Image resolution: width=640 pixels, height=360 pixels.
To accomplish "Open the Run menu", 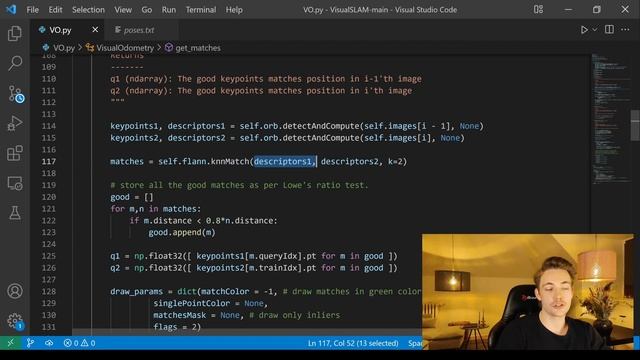I will point(169,10).
